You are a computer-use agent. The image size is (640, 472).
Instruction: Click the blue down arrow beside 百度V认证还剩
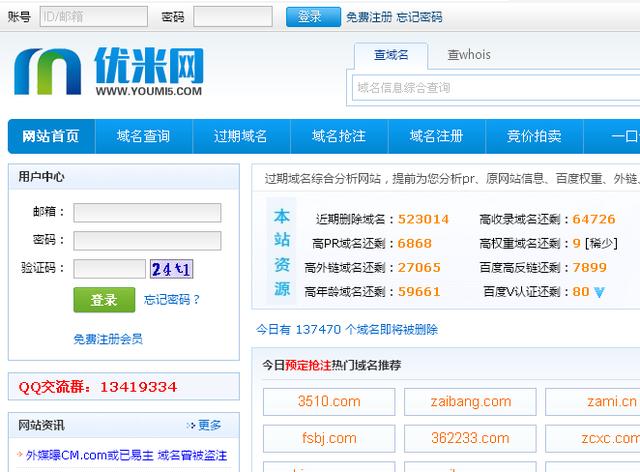[599, 292]
